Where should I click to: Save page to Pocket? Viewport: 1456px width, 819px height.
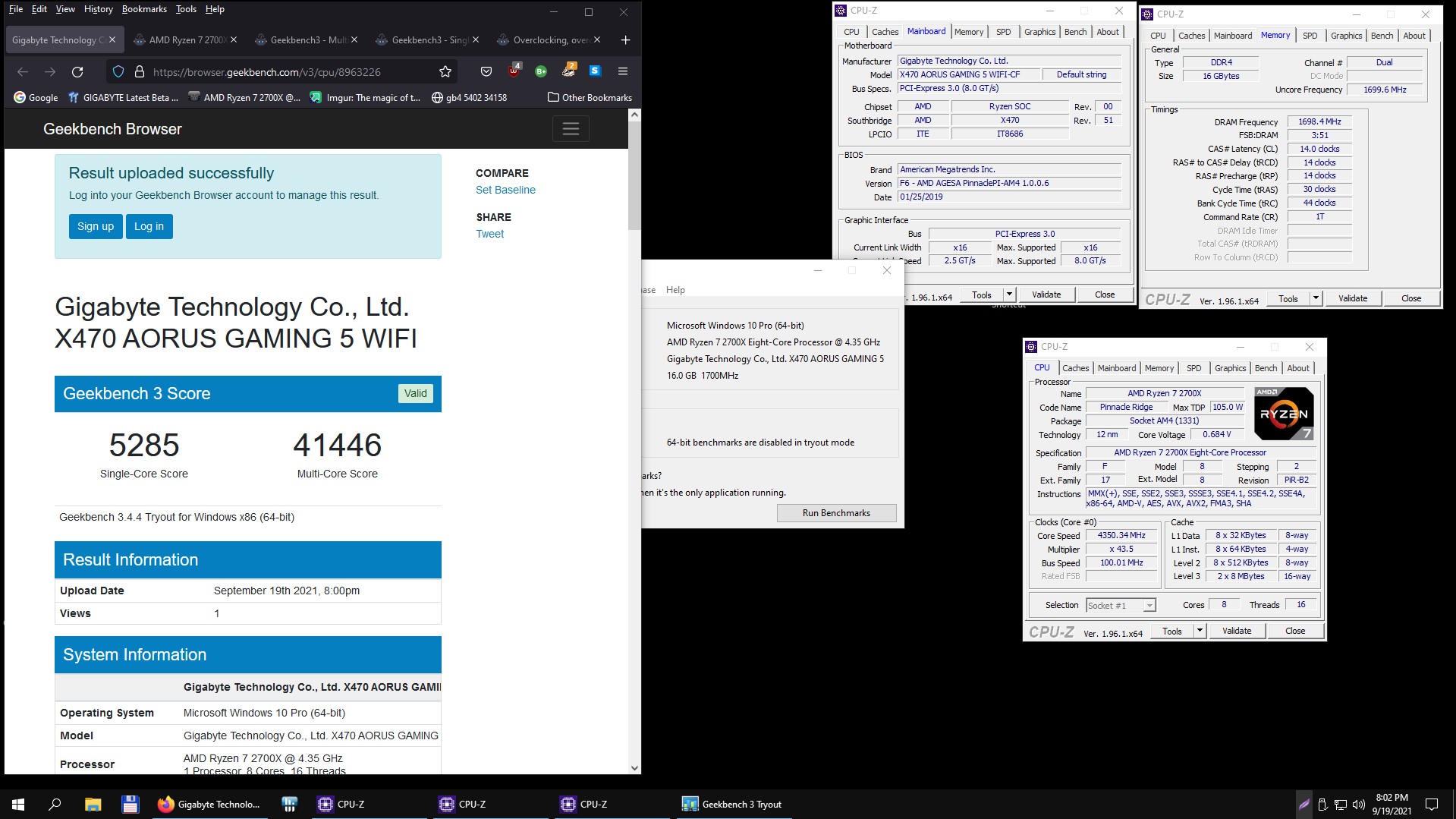coord(486,71)
